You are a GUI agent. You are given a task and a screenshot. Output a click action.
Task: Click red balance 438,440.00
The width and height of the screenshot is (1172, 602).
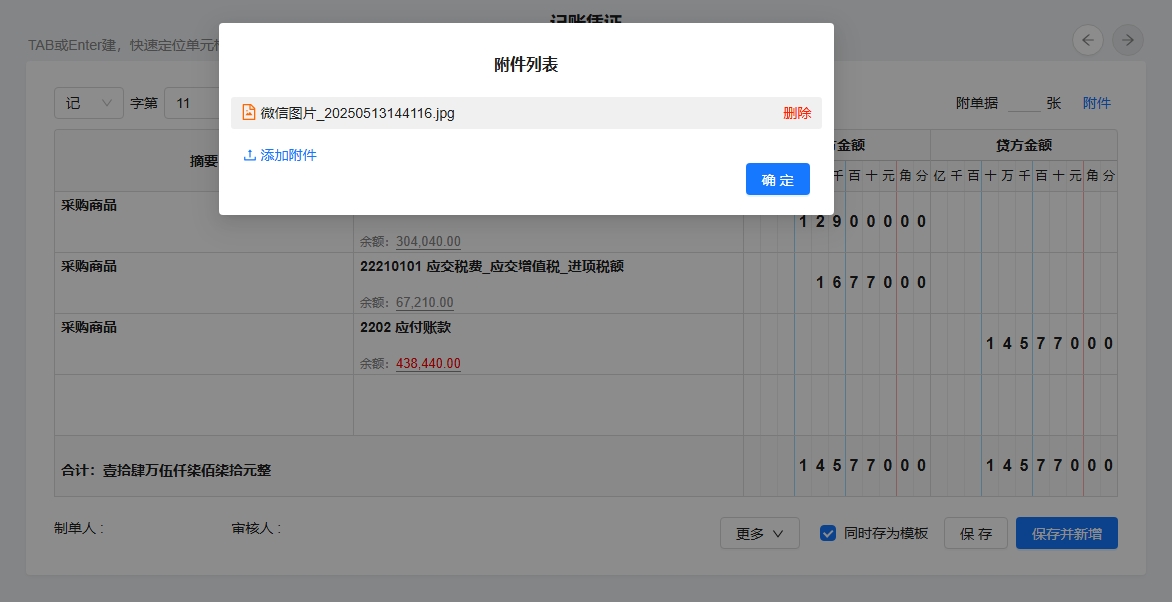(x=428, y=363)
